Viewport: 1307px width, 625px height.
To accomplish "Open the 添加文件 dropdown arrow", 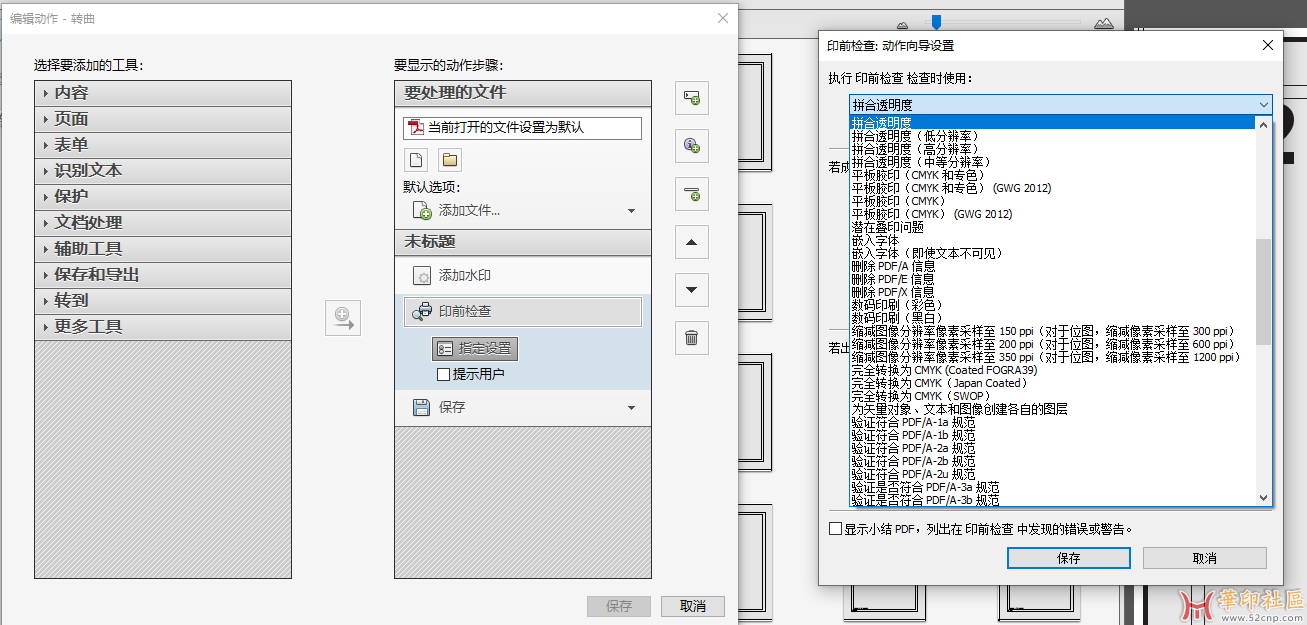I will pos(631,211).
